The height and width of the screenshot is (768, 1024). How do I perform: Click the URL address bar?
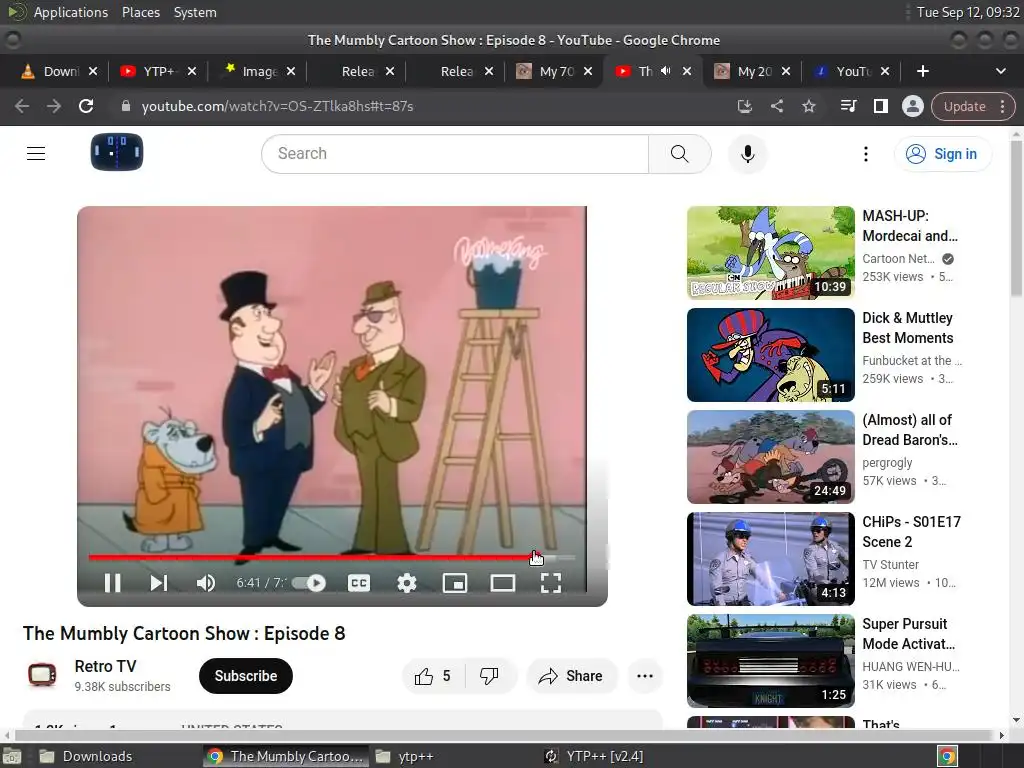pos(418,106)
